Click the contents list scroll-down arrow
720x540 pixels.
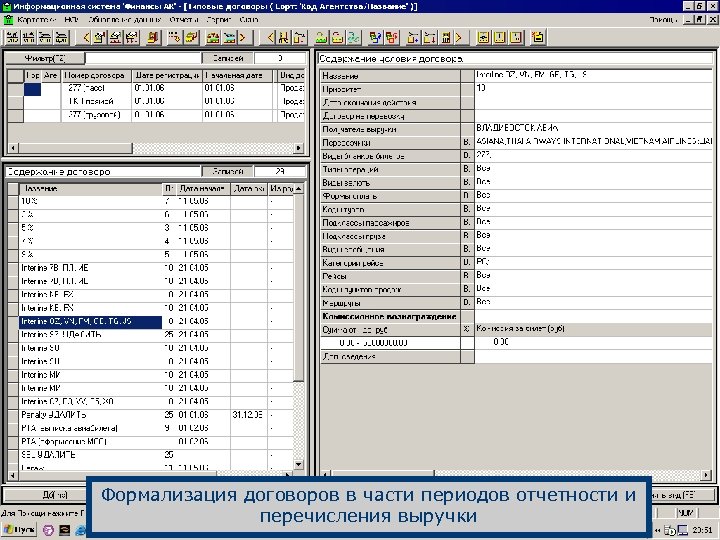click(x=299, y=464)
